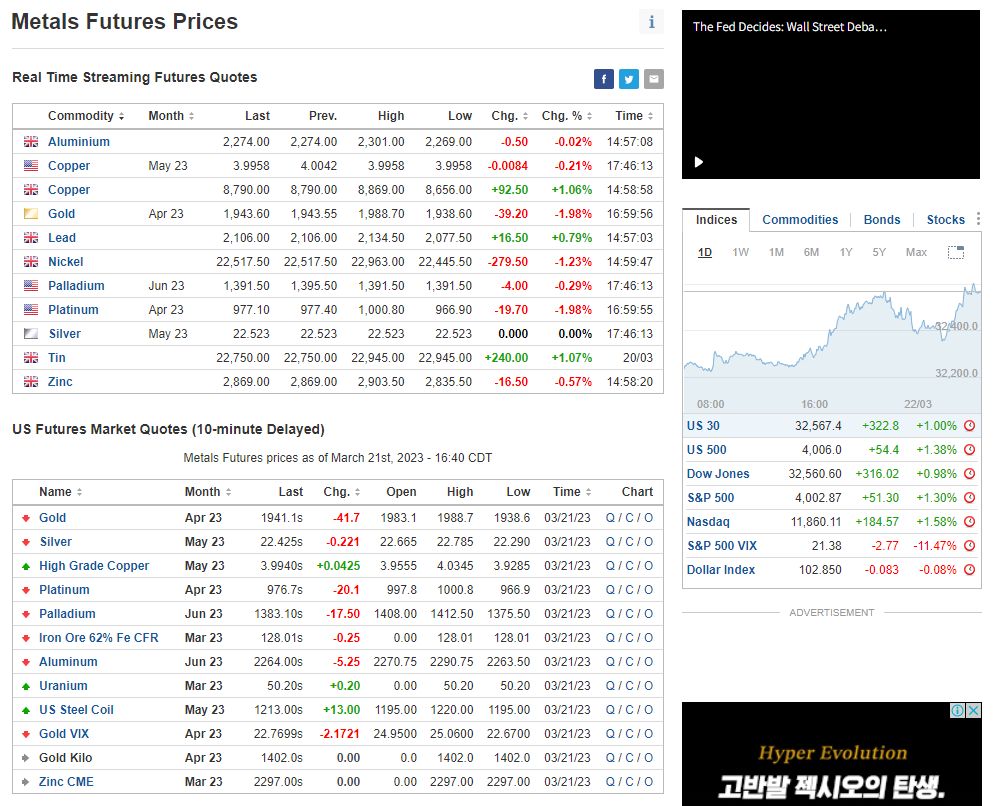Screen dimensions: 998x806
Task: Click the clock icon in US 500 row
Action: (969, 450)
